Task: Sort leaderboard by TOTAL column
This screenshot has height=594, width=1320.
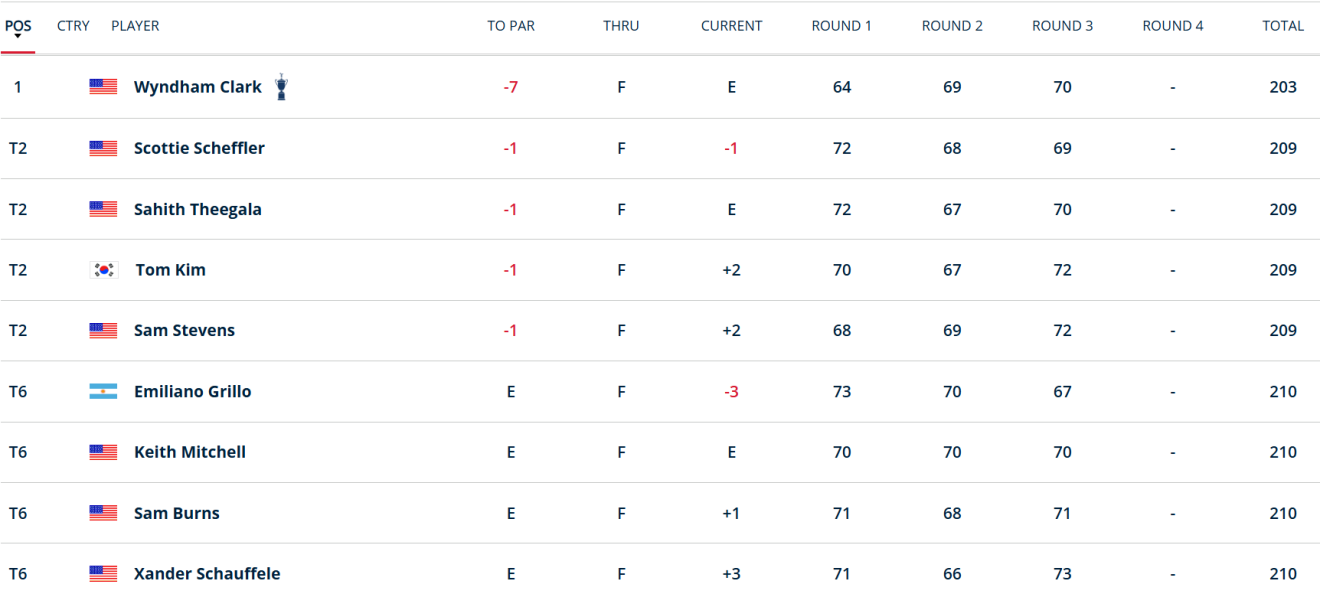Action: [x=1283, y=26]
